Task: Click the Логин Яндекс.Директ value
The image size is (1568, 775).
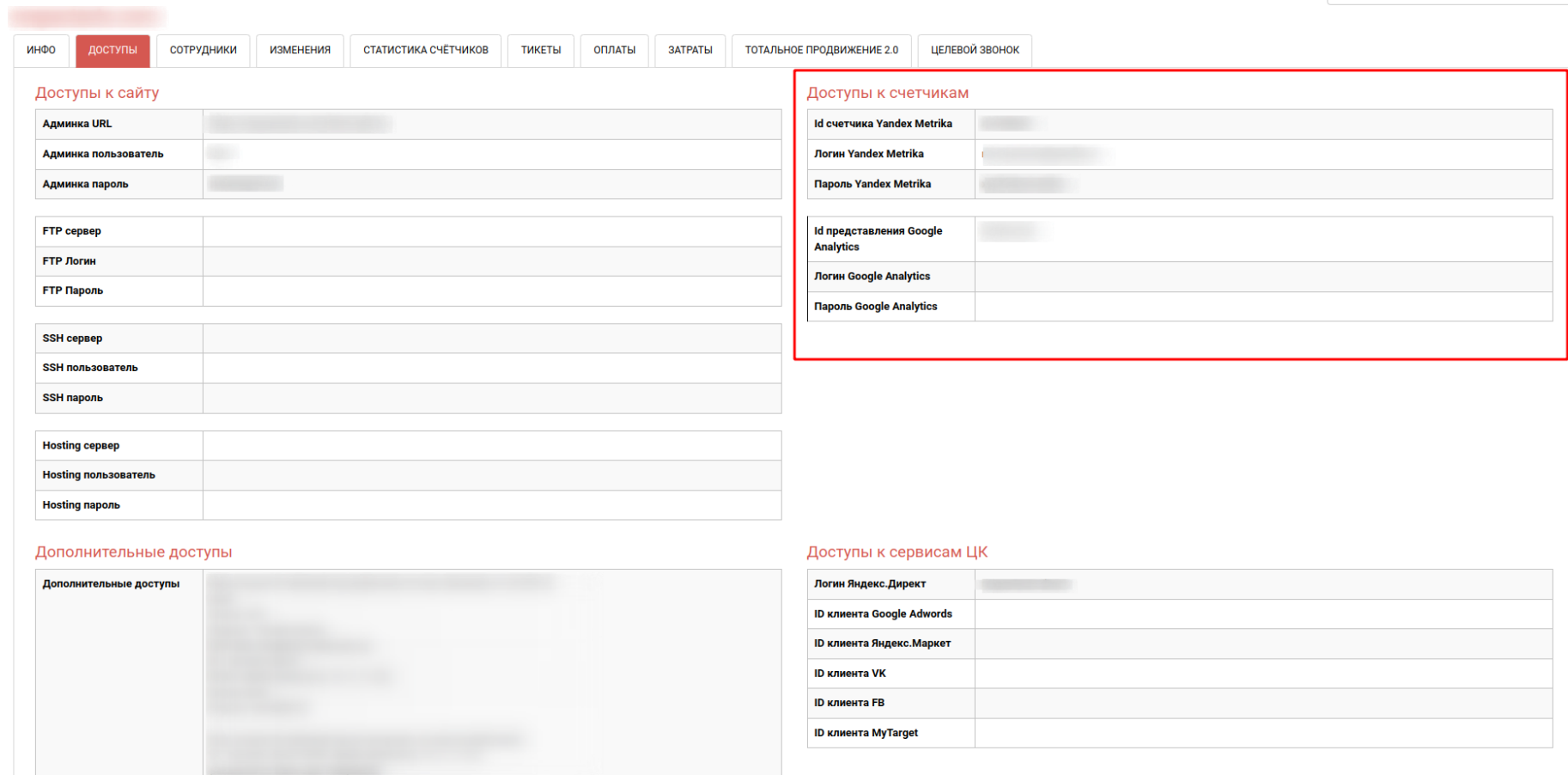Action: point(1026,585)
